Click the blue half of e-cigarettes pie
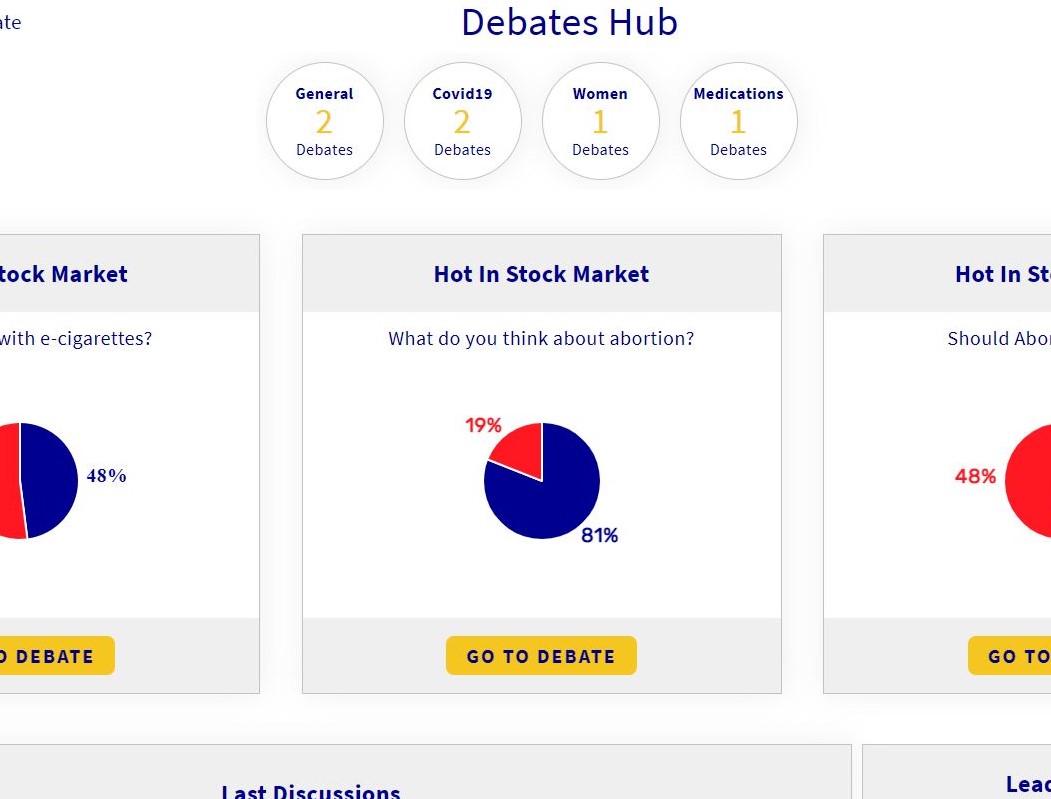This screenshot has width=1051, height=799. pyautogui.click(x=50, y=480)
